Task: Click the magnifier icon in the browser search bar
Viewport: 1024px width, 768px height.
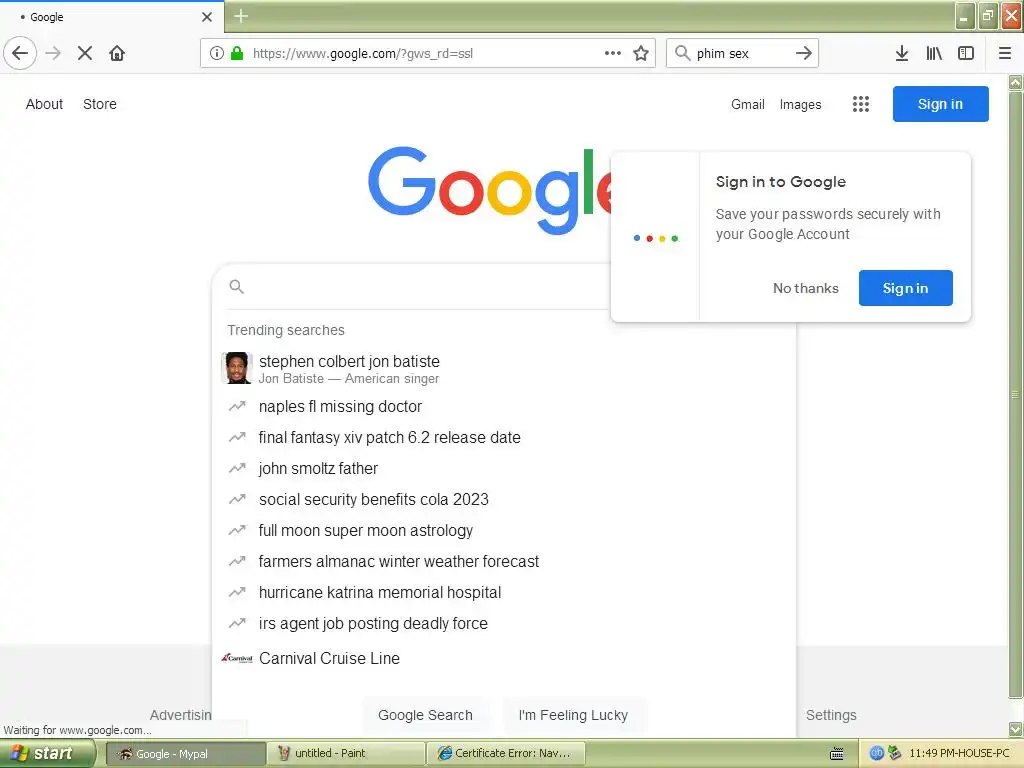Action: pos(682,53)
